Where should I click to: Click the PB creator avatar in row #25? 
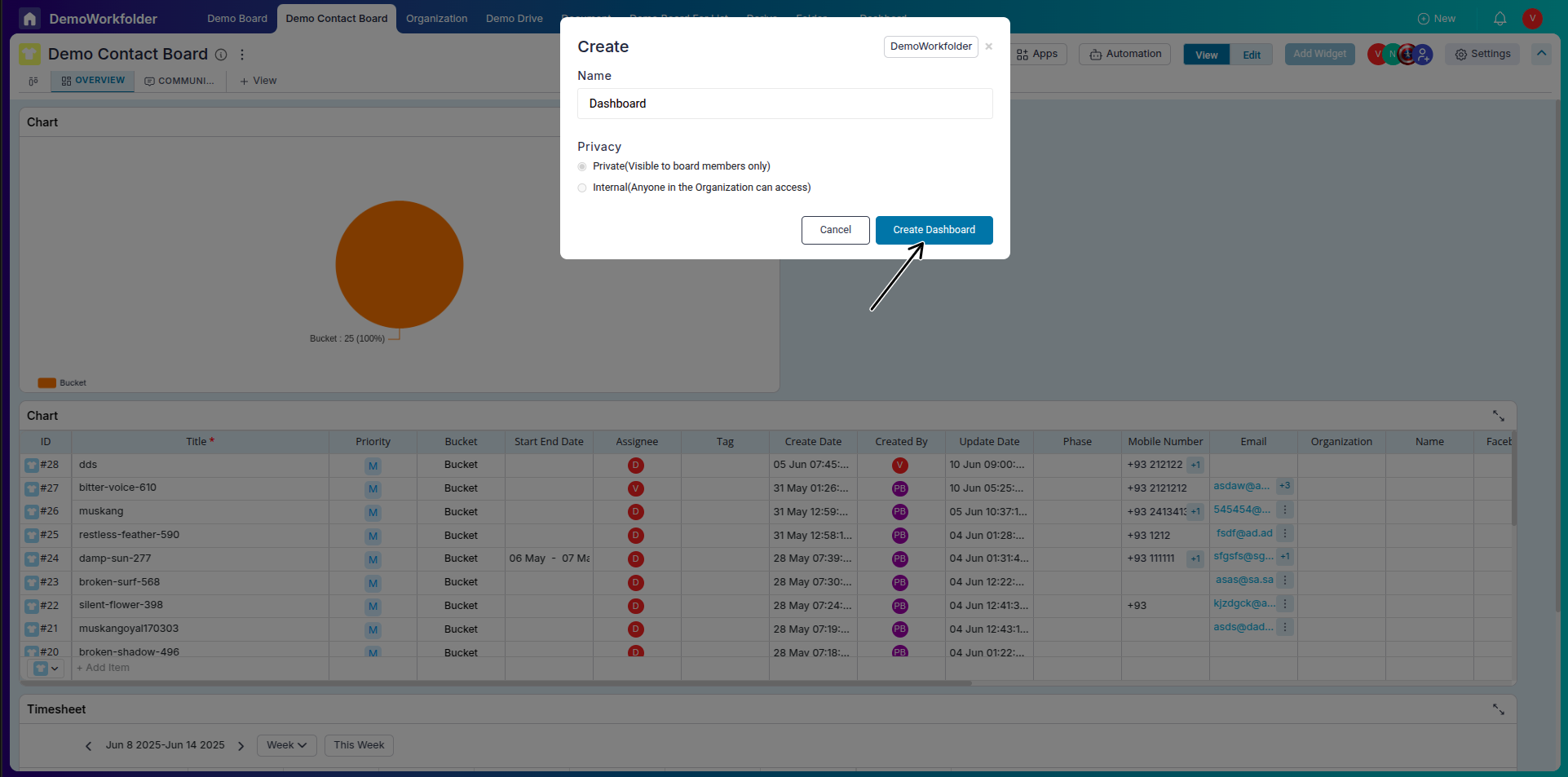tap(900, 536)
